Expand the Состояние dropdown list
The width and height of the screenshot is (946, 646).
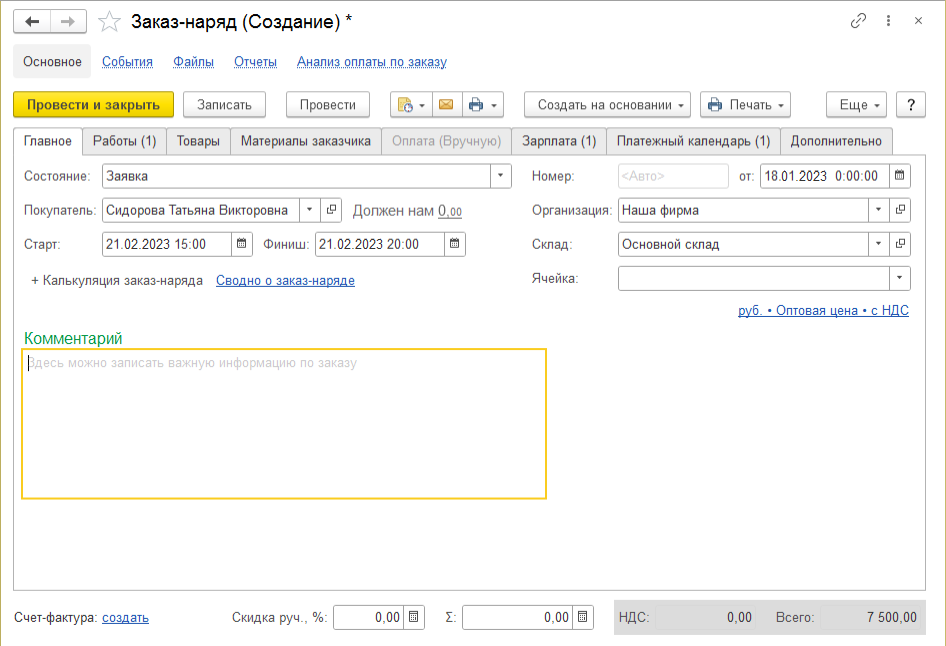click(501, 176)
